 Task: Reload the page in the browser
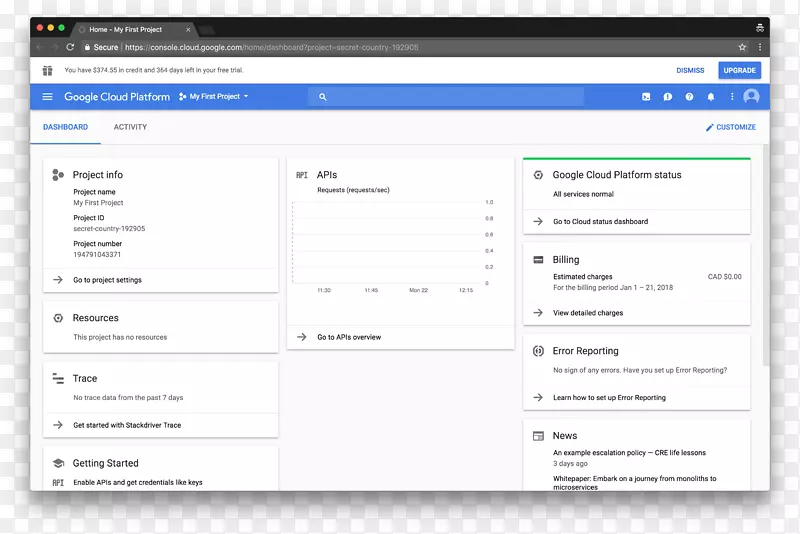70,47
